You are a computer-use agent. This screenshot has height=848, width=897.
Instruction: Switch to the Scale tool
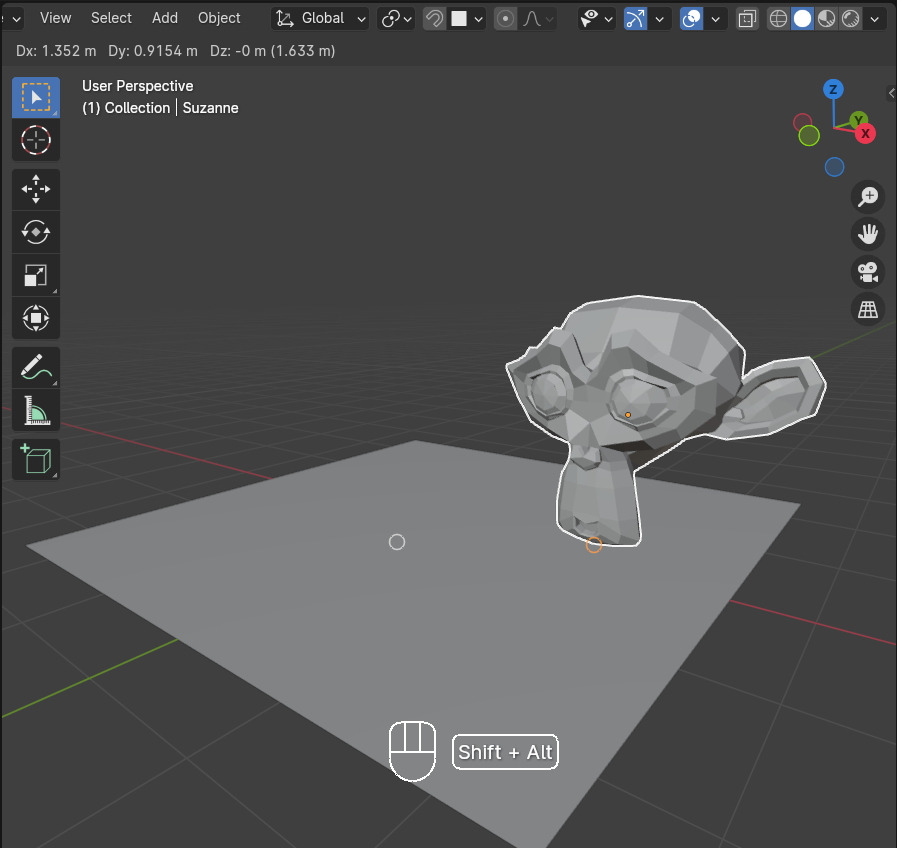[36, 275]
